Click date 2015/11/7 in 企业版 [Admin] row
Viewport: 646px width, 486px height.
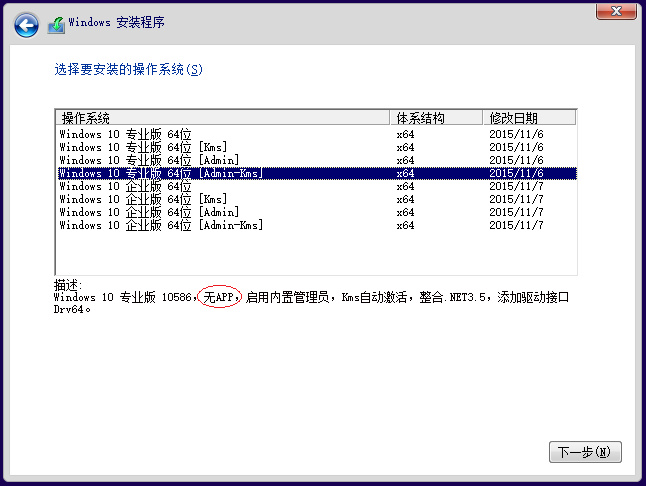pos(516,213)
